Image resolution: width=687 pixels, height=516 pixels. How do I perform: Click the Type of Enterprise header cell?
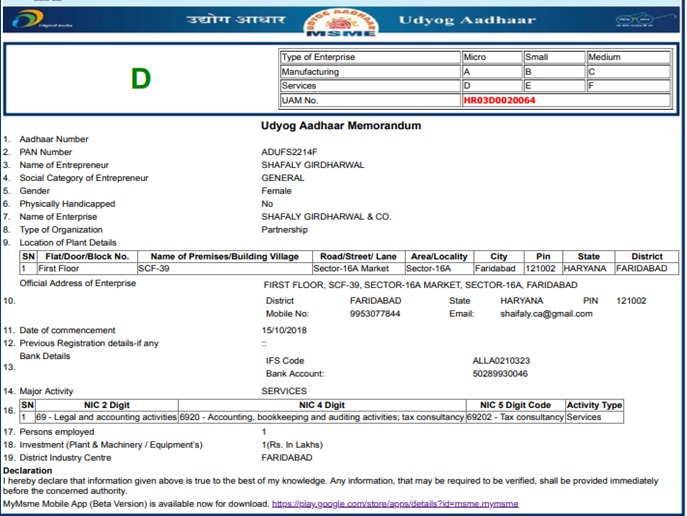pyautogui.click(x=370, y=57)
